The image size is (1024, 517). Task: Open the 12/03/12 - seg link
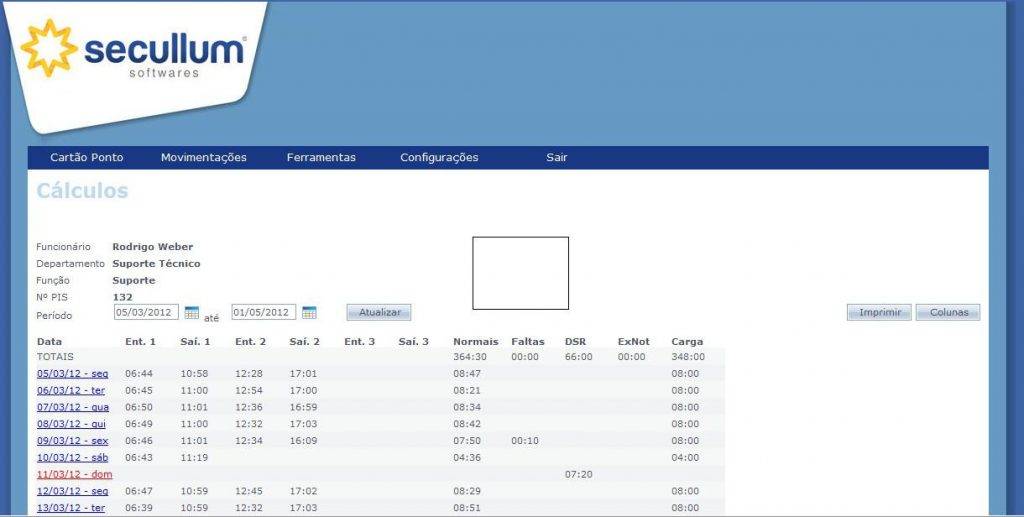(72, 492)
